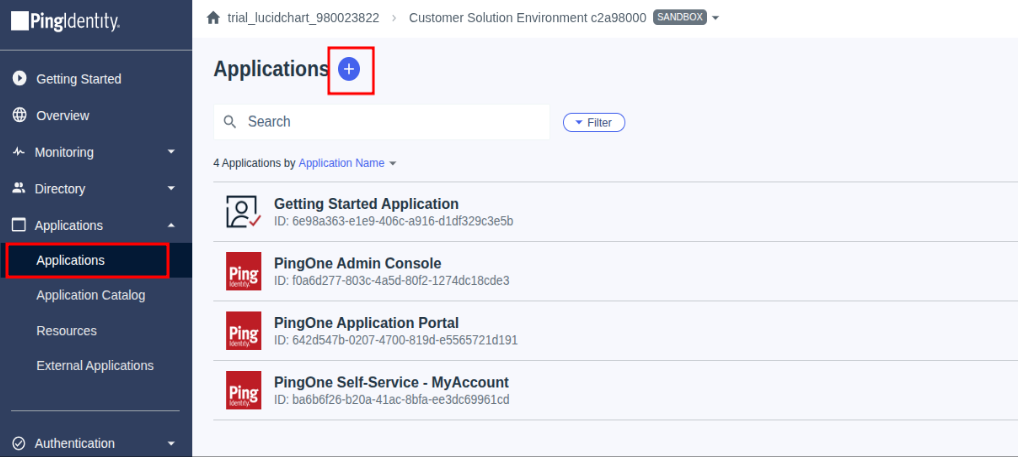Click the PingOne Self-Service MyAccount logo

click(243, 390)
